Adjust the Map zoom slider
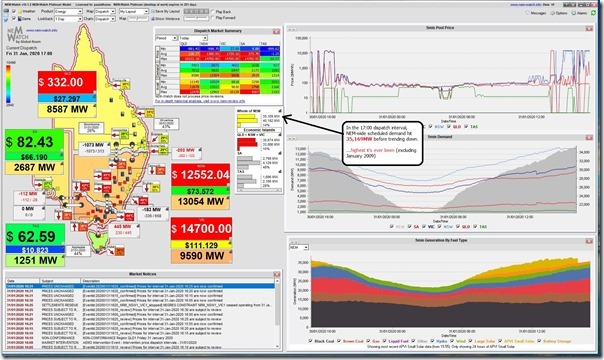 (138, 18)
